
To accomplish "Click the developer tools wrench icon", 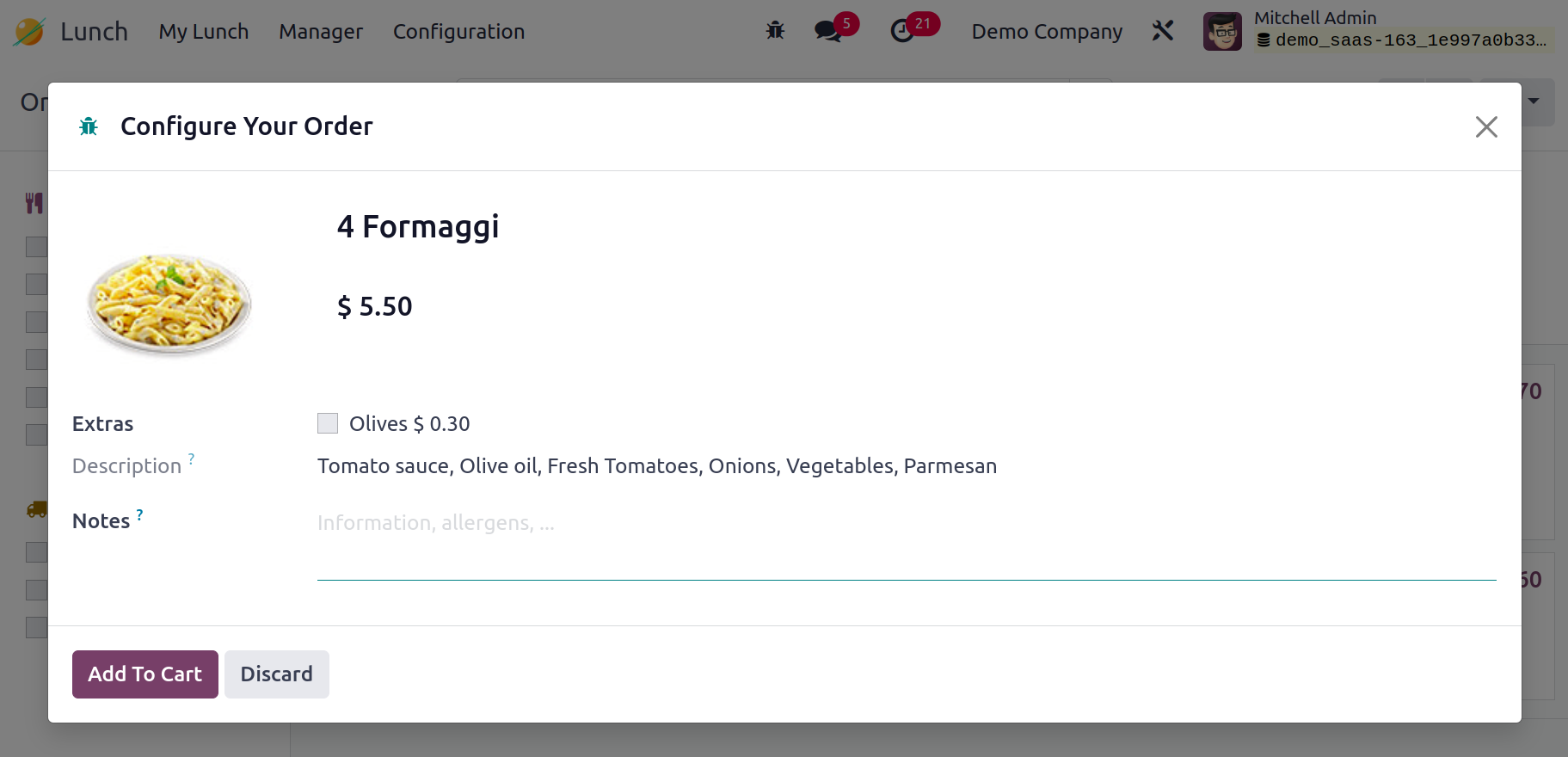I will tap(1163, 31).
